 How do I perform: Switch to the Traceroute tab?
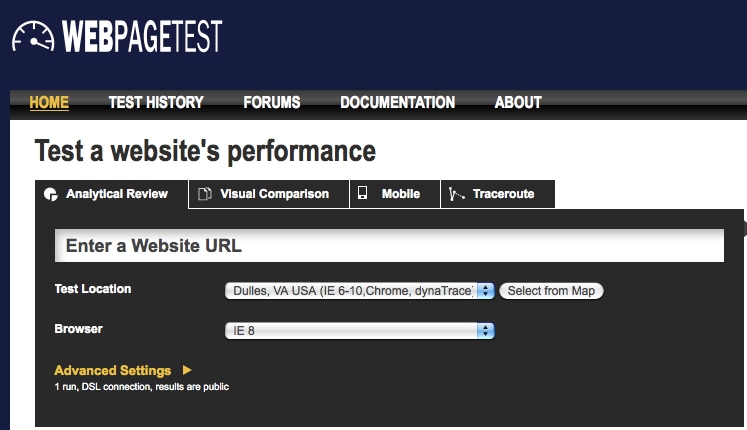[498, 194]
